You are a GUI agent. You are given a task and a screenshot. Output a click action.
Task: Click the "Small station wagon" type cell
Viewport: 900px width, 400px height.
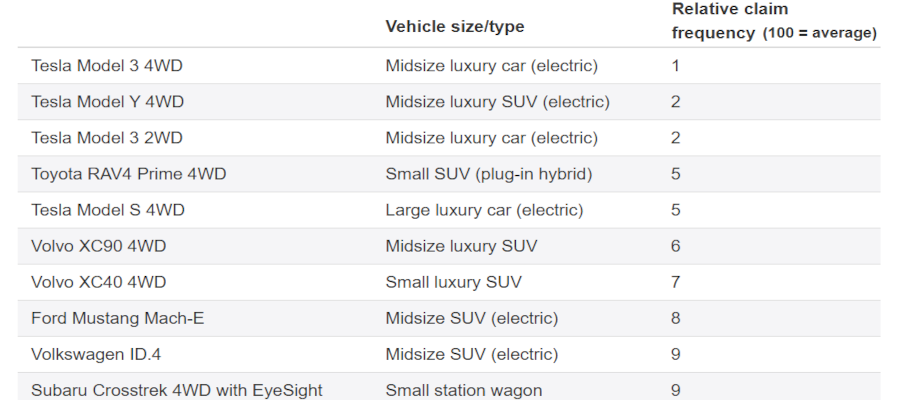[463, 390]
